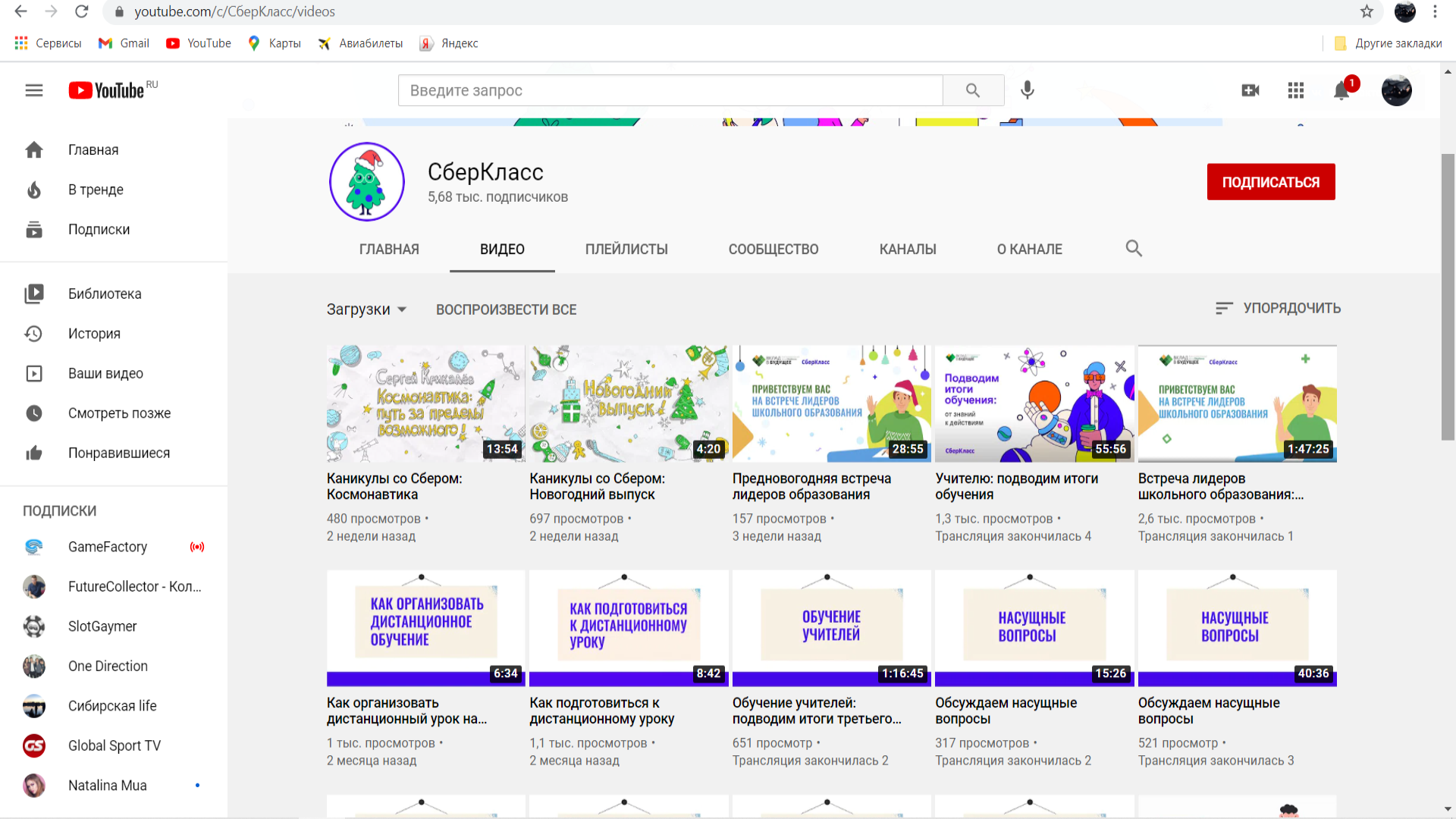Screen dimensions: 1456x819
Task: Open the YouTube hamburger guide menu
Action: coord(34,90)
